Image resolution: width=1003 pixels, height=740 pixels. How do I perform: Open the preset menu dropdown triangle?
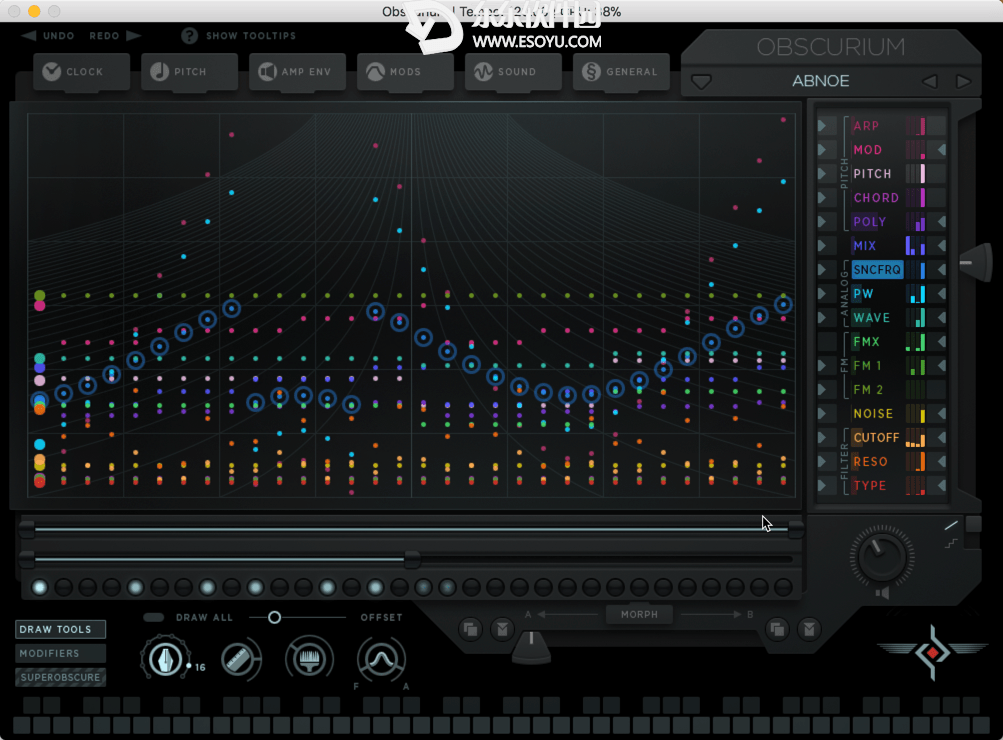click(702, 82)
